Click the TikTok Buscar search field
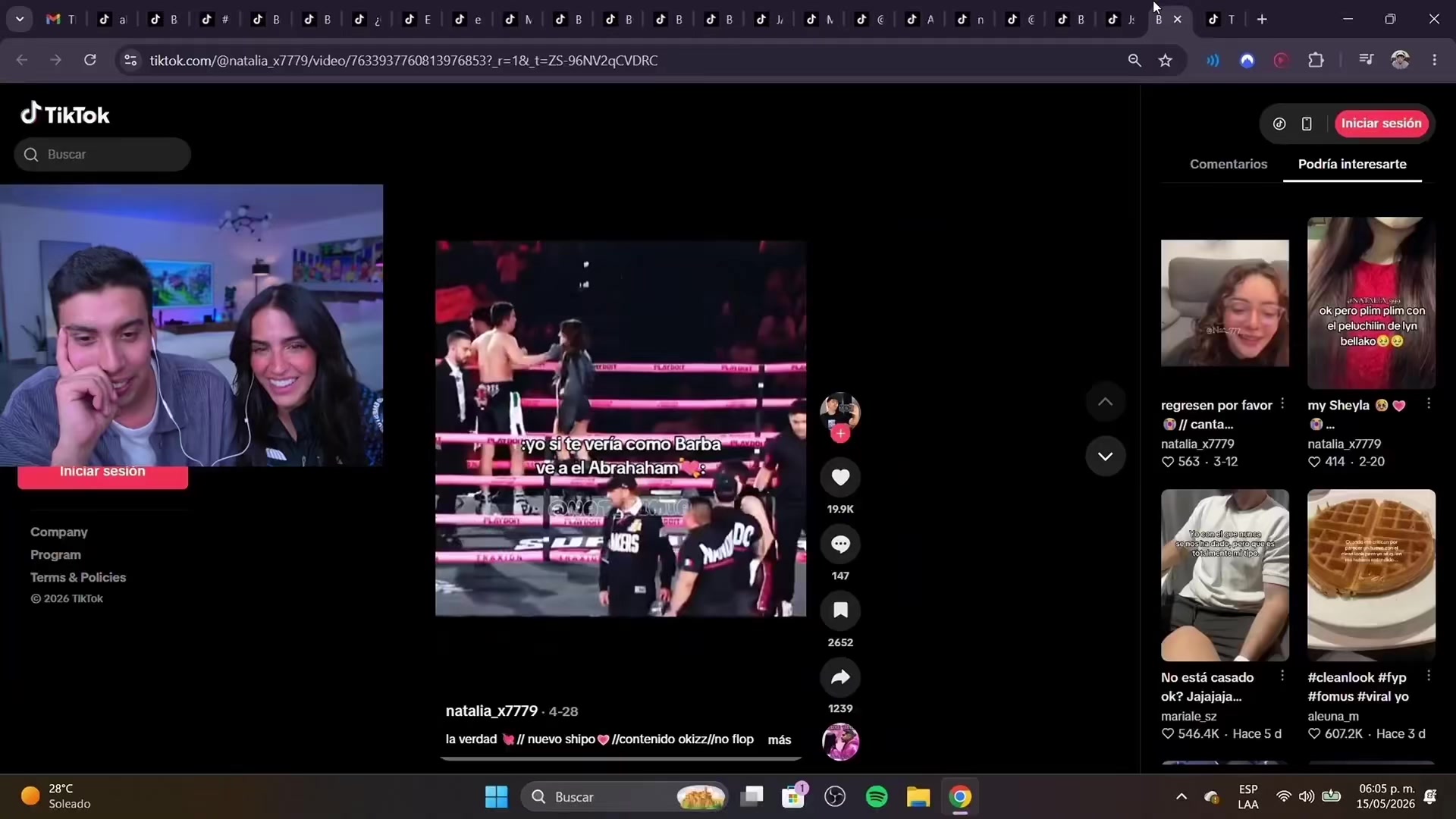The height and width of the screenshot is (819, 1456). [x=102, y=154]
